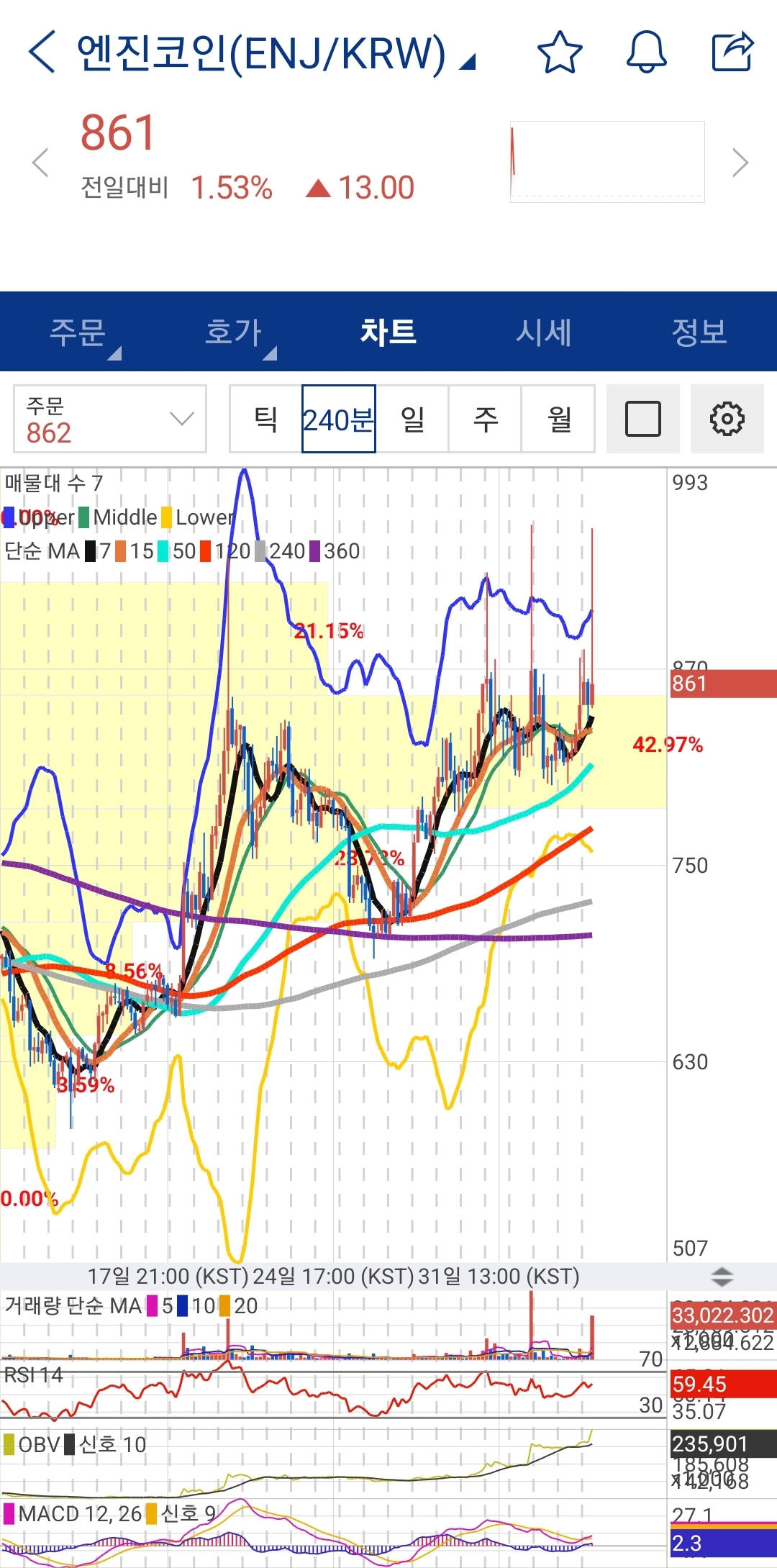Viewport: 777px width, 1568px height.
Task: Click the 거래량 단순 MA indicator label
Action: [73, 1306]
